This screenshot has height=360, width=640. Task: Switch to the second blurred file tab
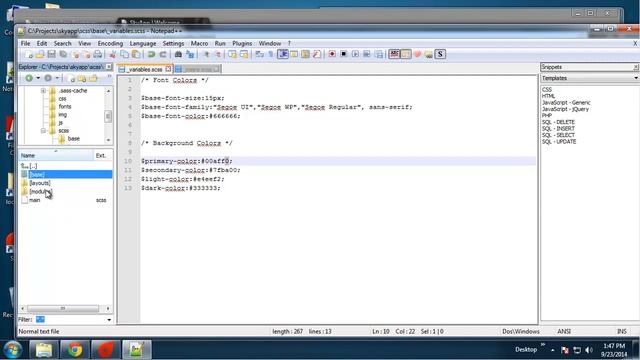[198, 69]
